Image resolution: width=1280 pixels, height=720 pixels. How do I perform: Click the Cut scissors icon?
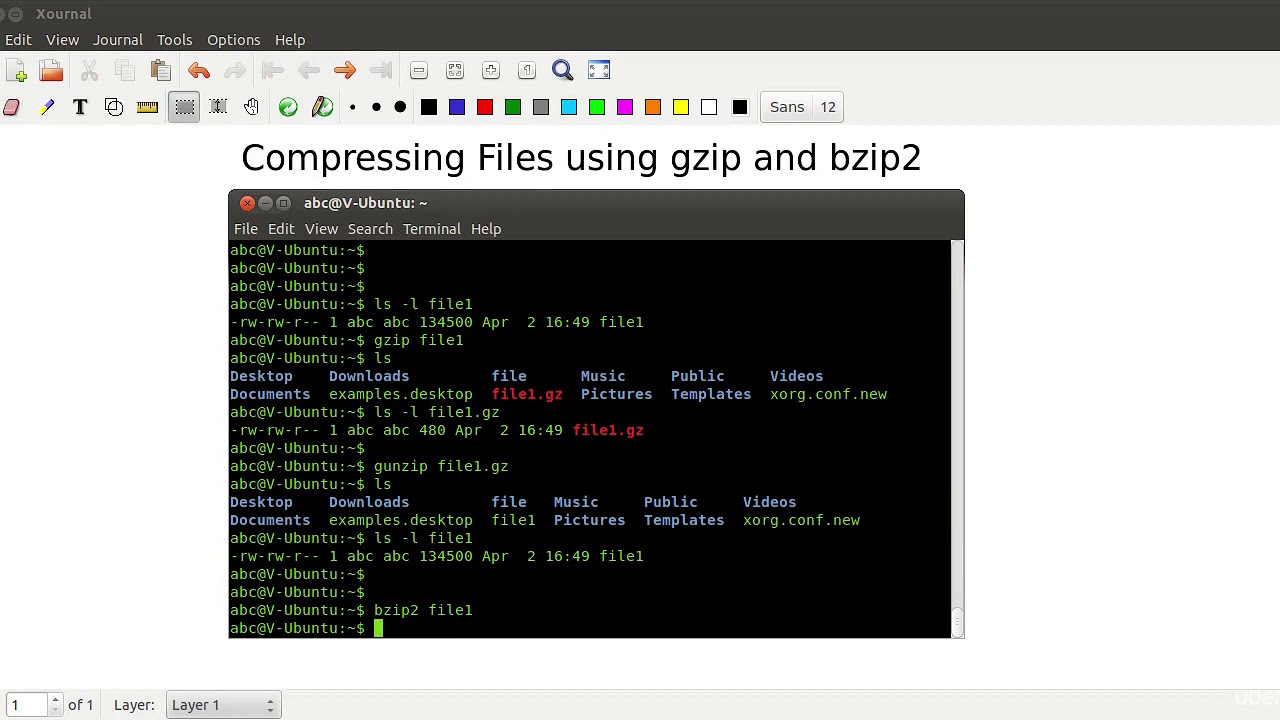[89, 70]
